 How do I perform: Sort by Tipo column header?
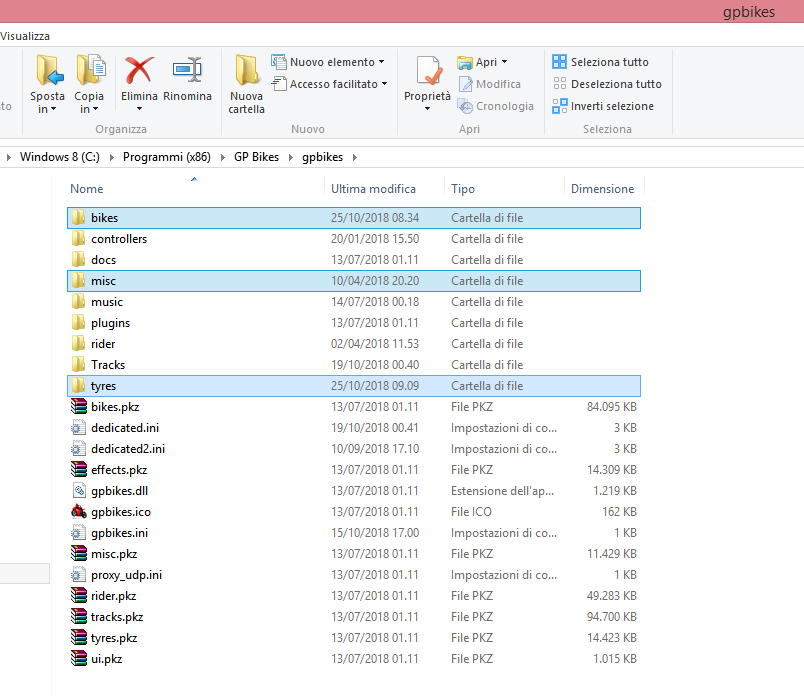coord(463,189)
